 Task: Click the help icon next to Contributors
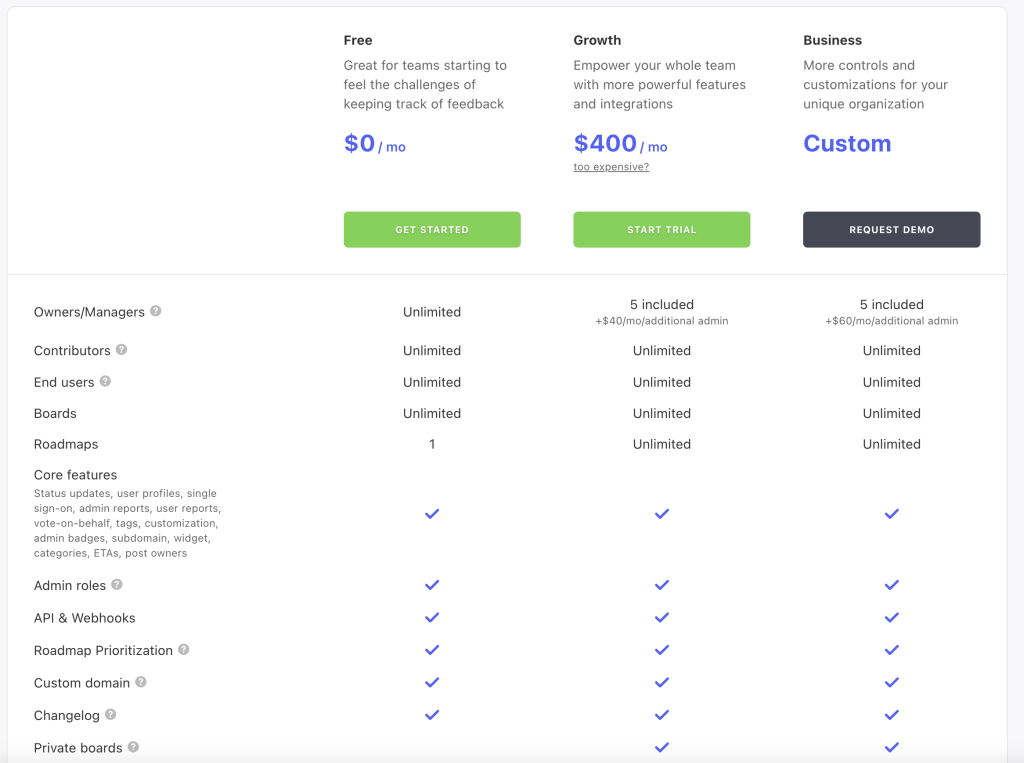click(121, 349)
